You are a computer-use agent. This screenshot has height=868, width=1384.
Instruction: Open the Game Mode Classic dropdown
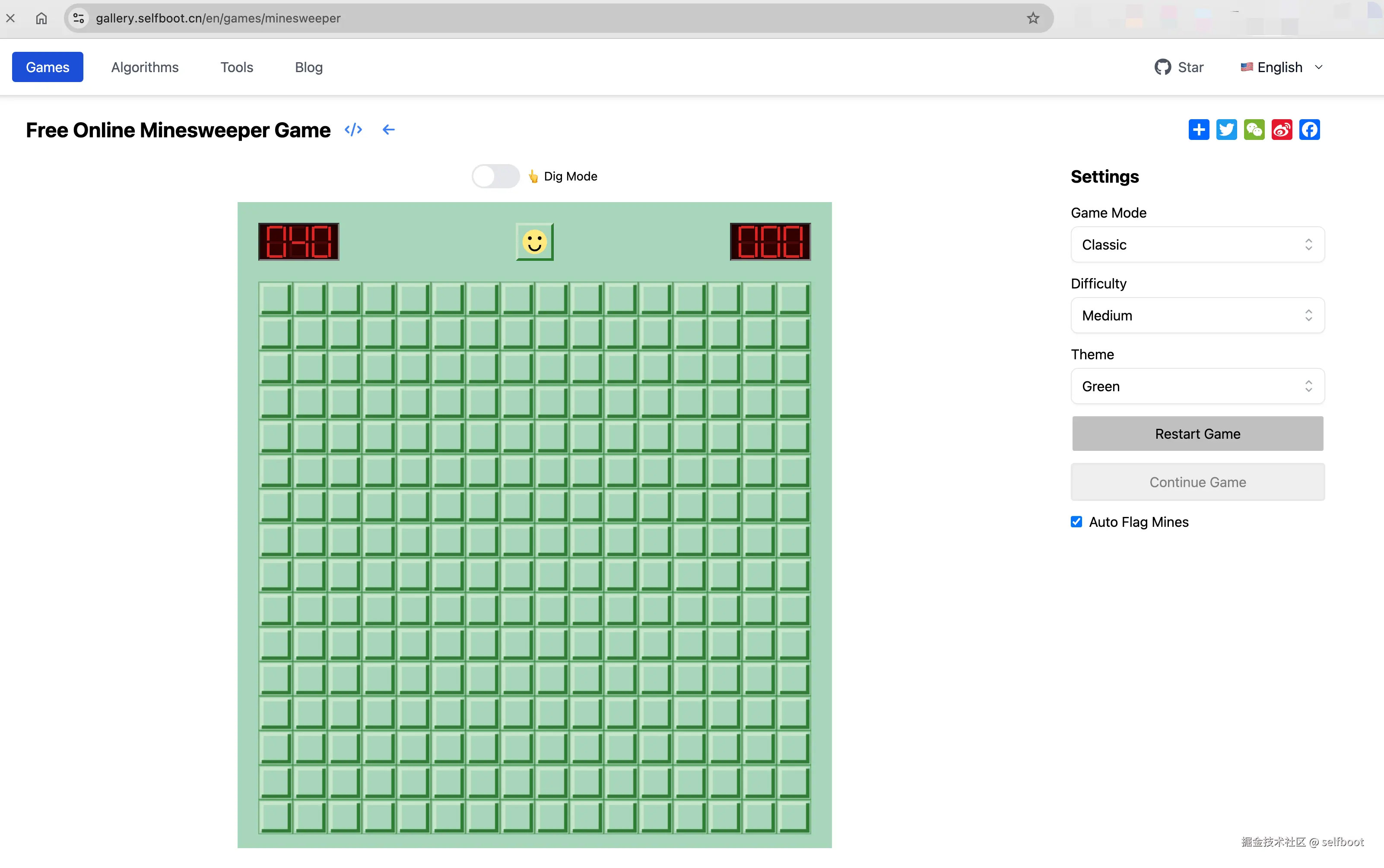pos(1197,244)
